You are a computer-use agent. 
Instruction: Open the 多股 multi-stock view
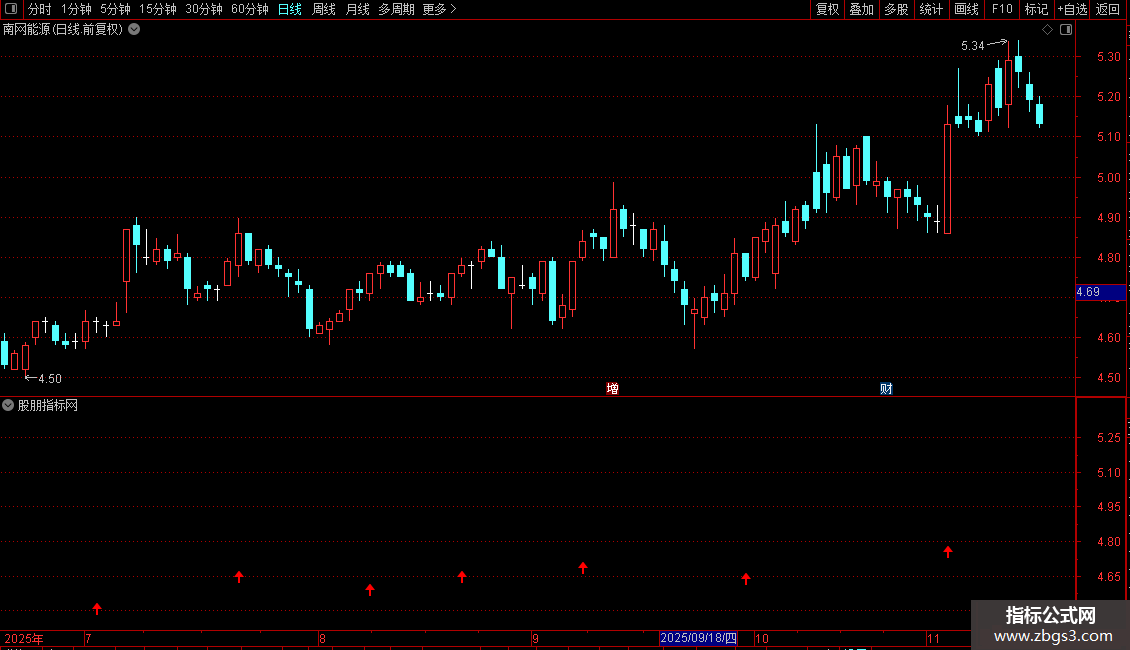(x=896, y=9)
